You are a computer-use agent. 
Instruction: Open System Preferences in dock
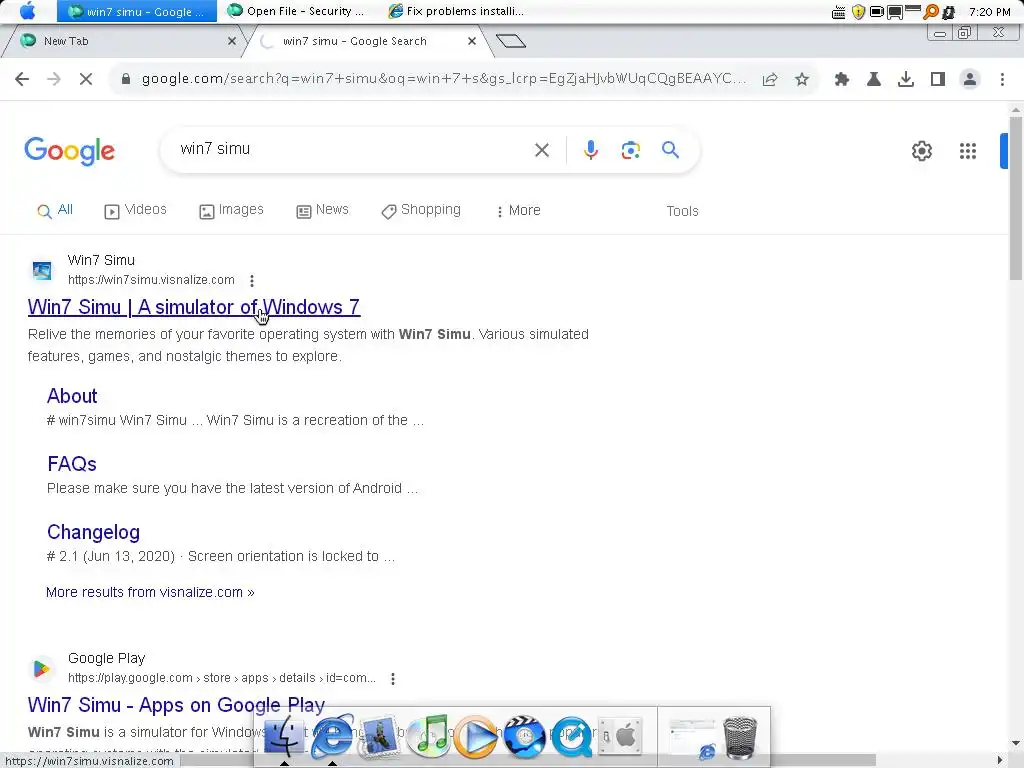(x=620, y=737)
